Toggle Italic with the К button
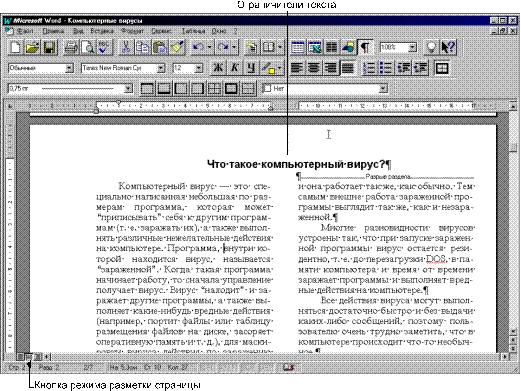521x391 pixels. click(x=234, y=68)
